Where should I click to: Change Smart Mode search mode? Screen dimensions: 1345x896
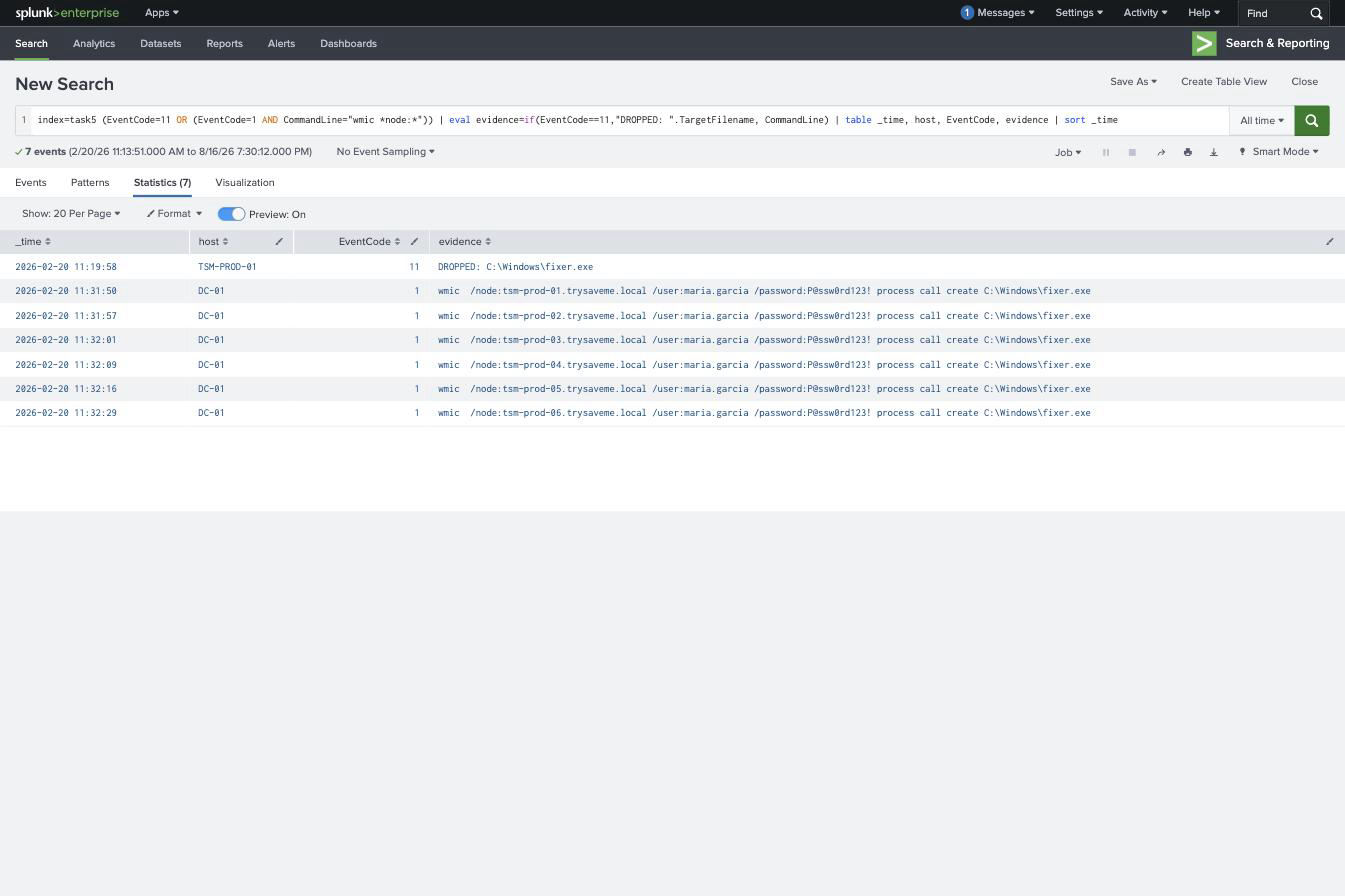(x=1279, y=152)
